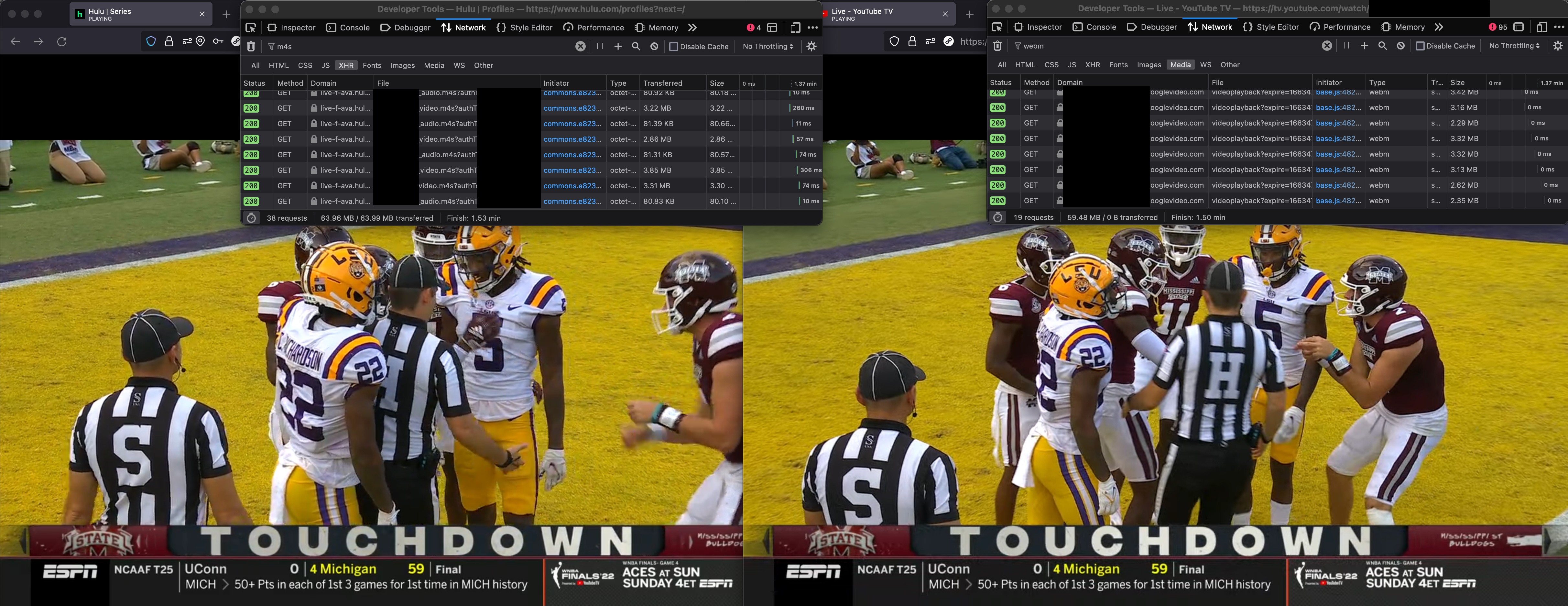Screen dimensions: 1568x606
Task: Clear network log in Hulu DevTools
Action: coord(251,46)
